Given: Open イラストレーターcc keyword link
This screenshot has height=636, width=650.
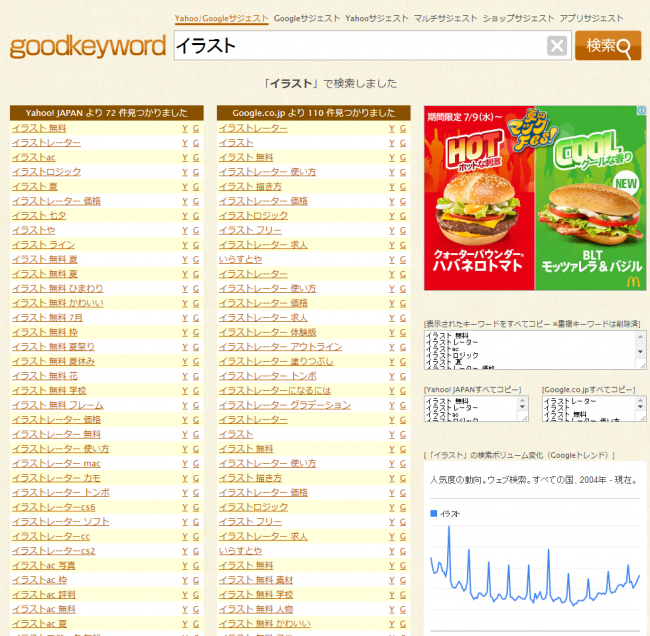Looking at the screenshot, I should coord(51,536).
